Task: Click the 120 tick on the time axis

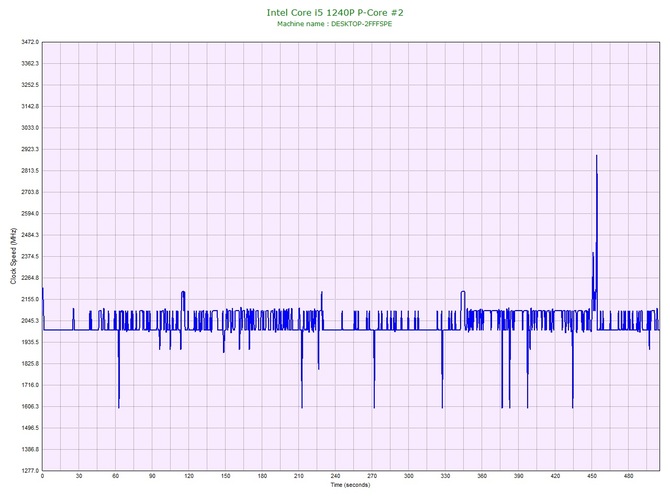Action: [189, 476]
